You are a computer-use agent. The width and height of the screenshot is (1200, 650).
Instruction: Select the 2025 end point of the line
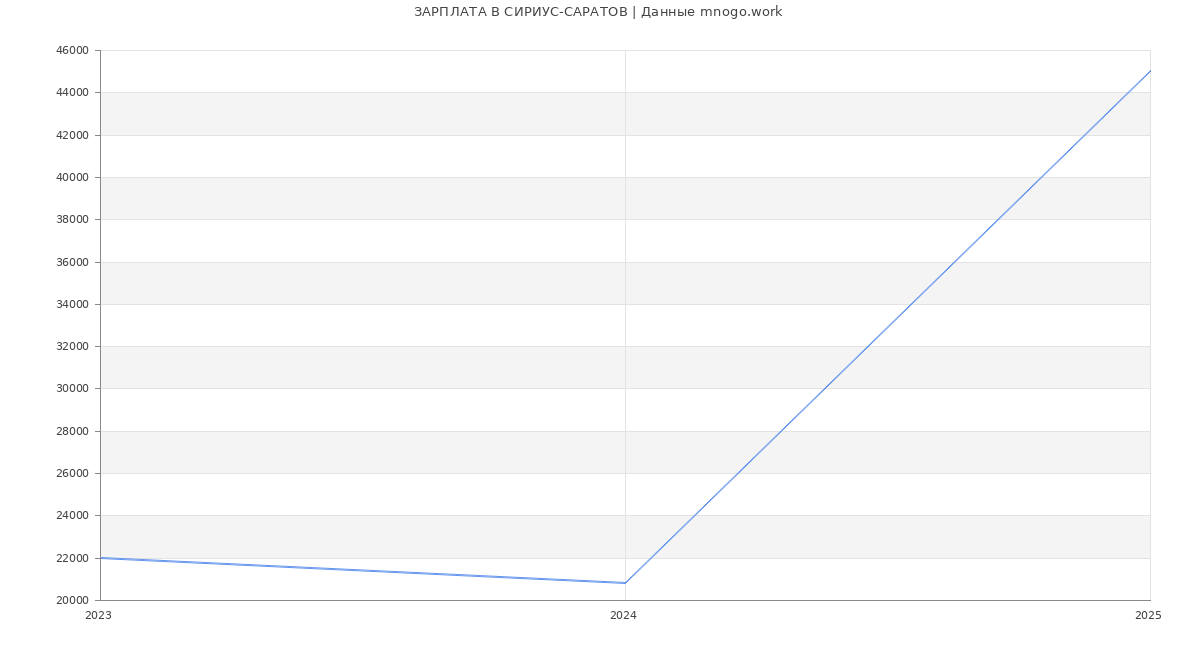[1149, 71]
